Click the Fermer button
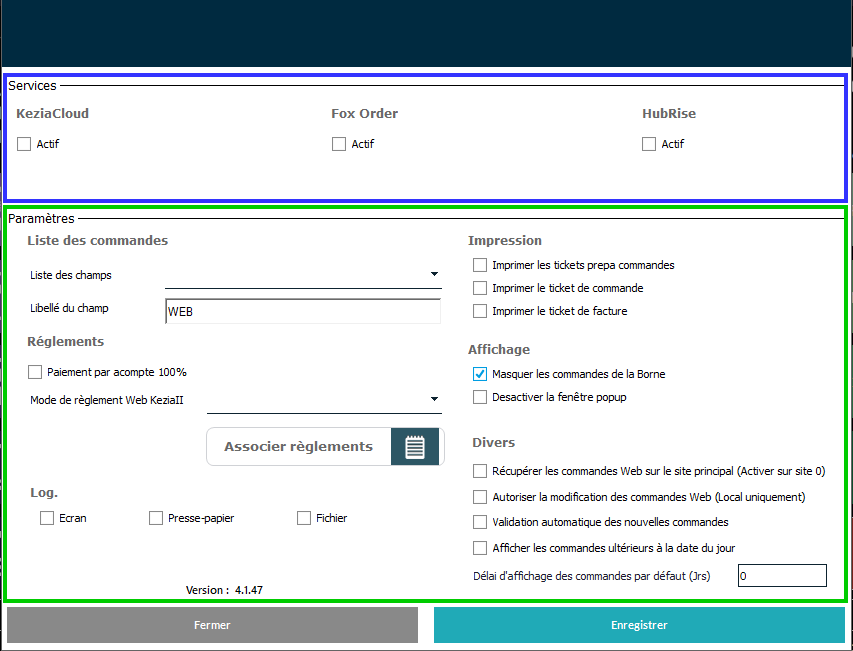 coord(212,625)
